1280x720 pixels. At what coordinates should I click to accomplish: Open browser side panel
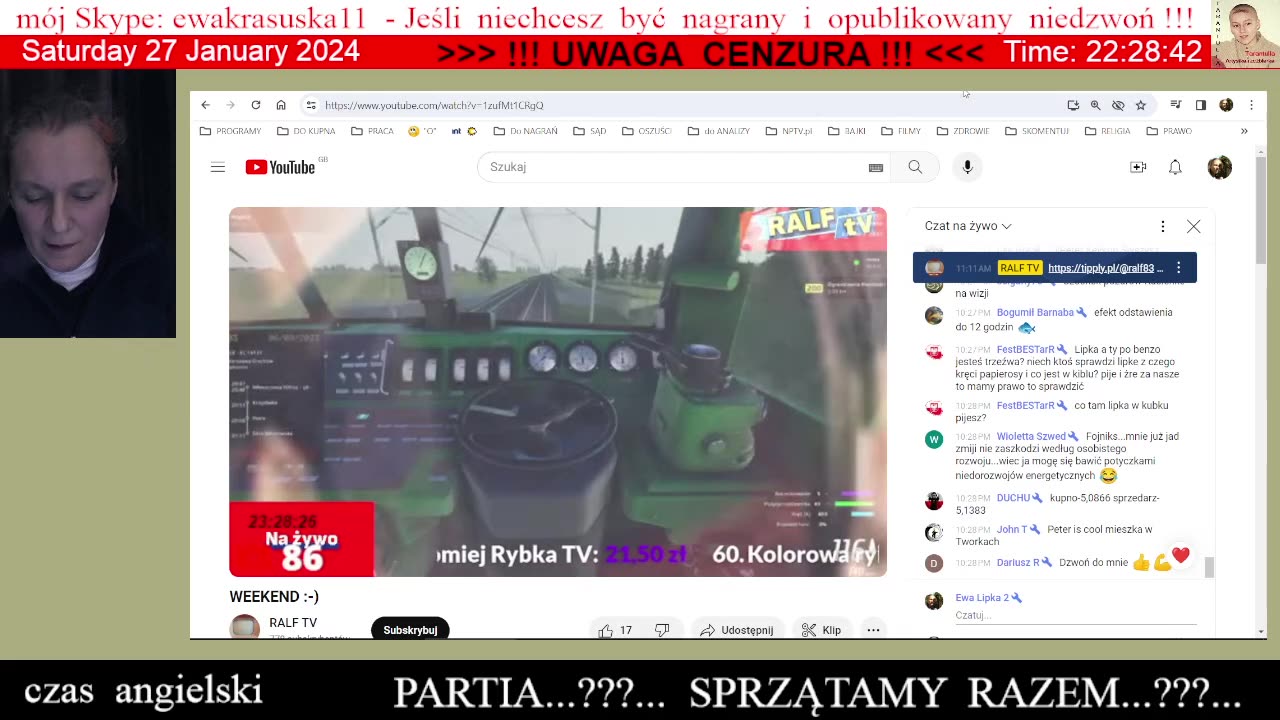1201,105
